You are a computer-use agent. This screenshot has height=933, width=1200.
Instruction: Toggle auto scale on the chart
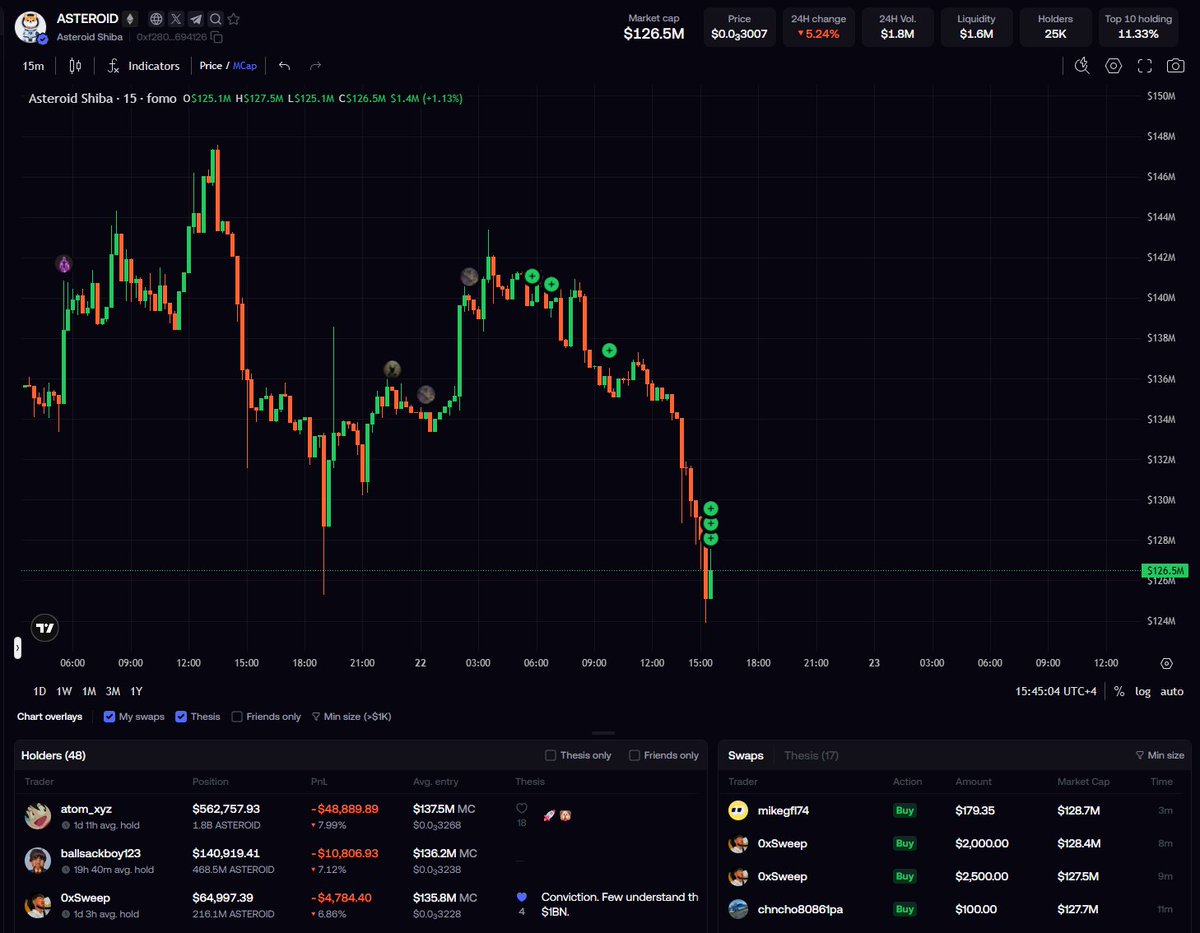click(x=1172, y=691)
